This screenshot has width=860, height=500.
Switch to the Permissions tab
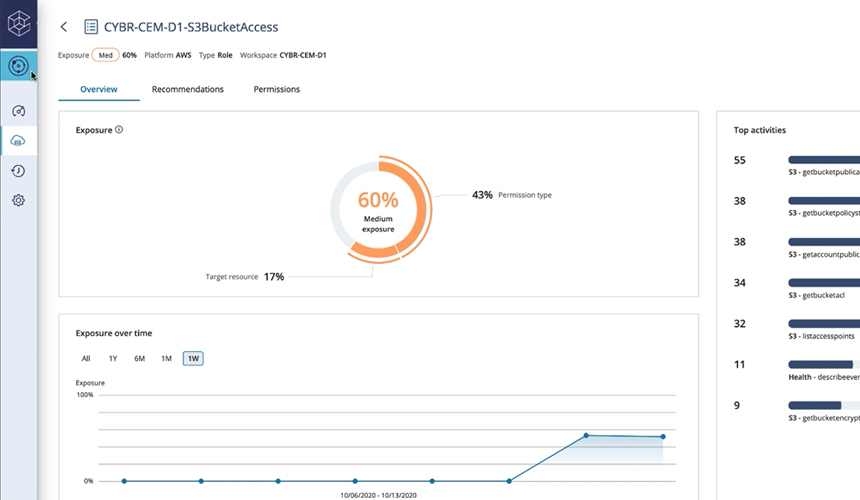click(276, 89)
